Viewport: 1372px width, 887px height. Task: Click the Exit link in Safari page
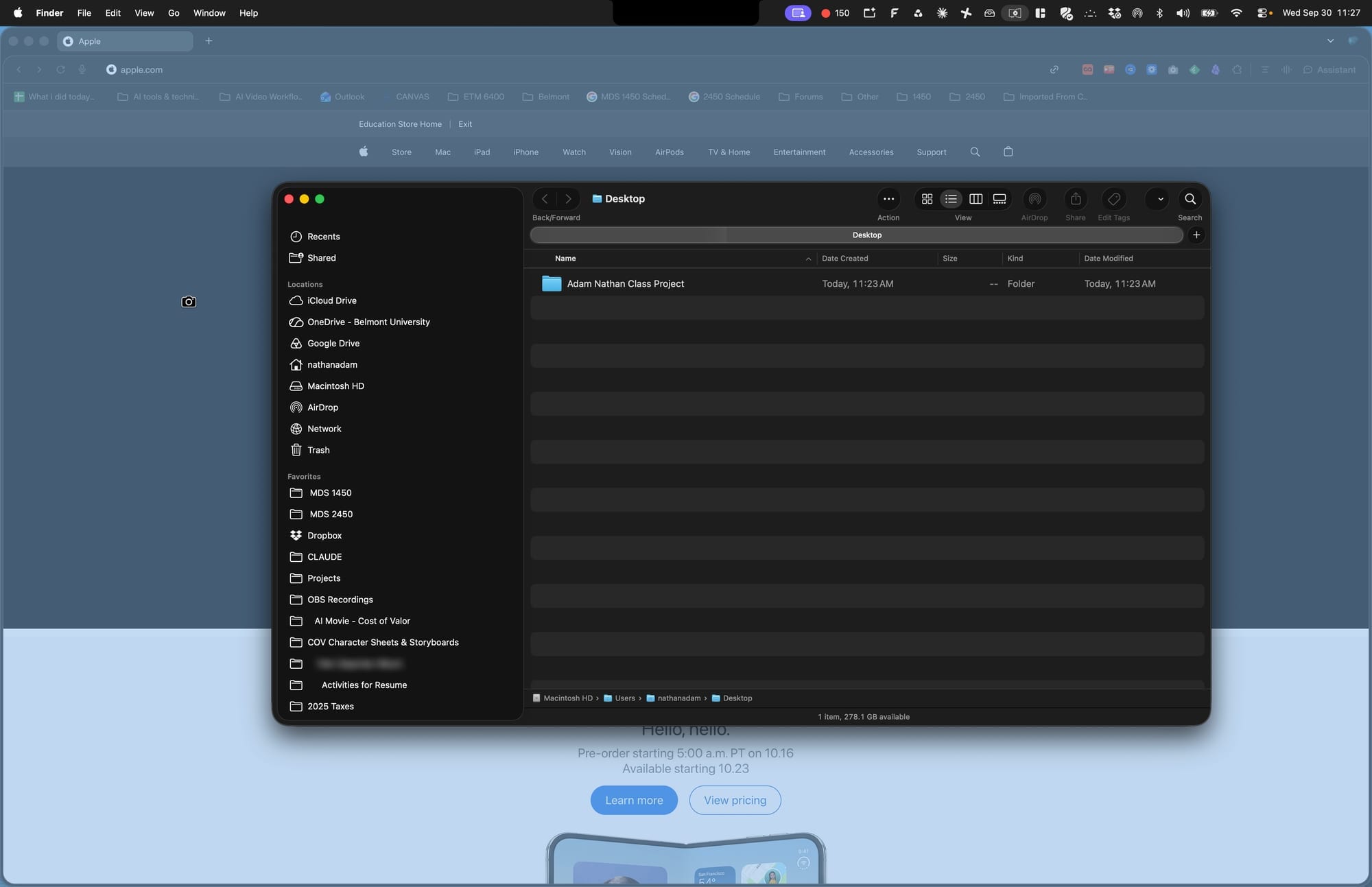coord(465,124)
